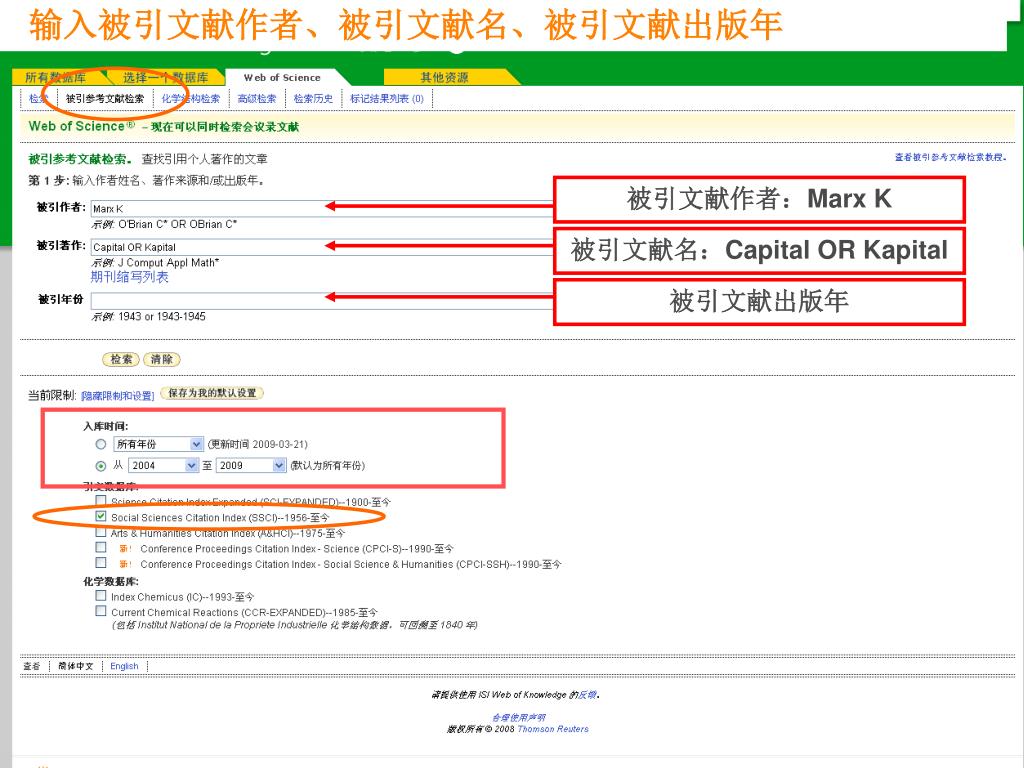Click the 示例 O'Brian C* OR OBrian C* text
This screenshot has height=768, width=1024.
(164, 224)
